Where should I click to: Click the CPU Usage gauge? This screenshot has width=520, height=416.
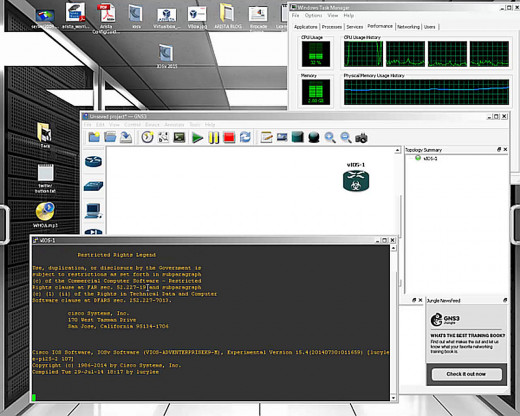tap(316, 54)
